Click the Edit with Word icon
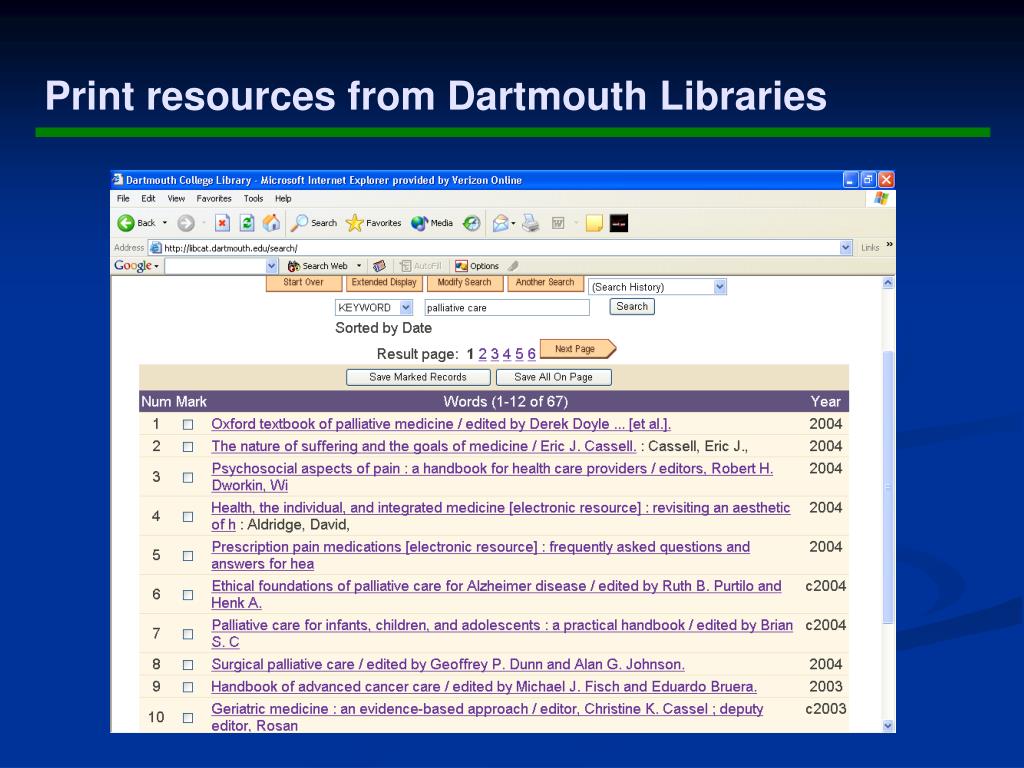 coord(558,223)
